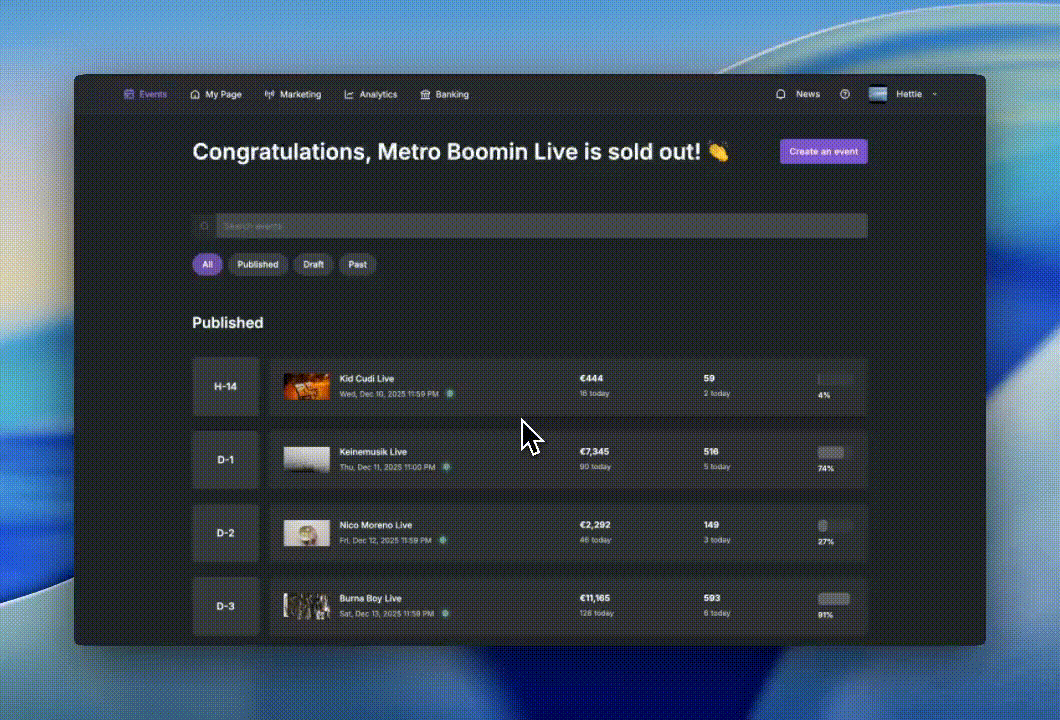Image resolution: width=1060 pixels, height=720 pixels.
Task: Click Burna Boy Live green status dot
Action: (445, 614)
